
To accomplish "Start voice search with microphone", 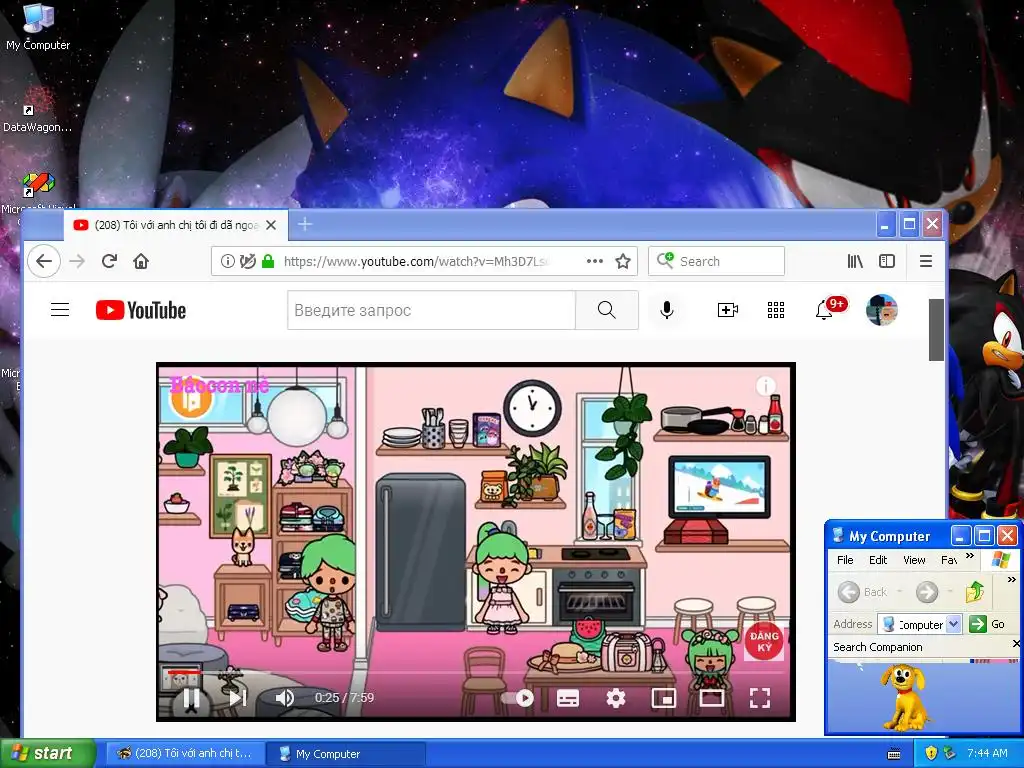I will pos(667,310).
